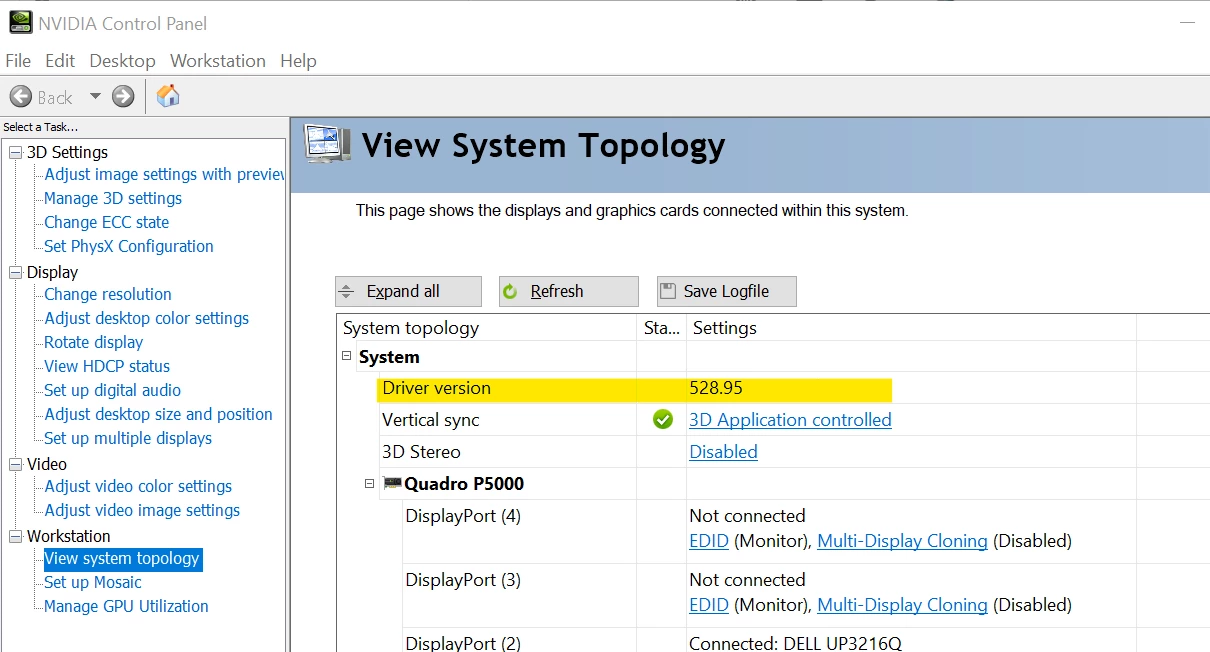Open the Help menu
1210x652 pixels.
[298, 61]
